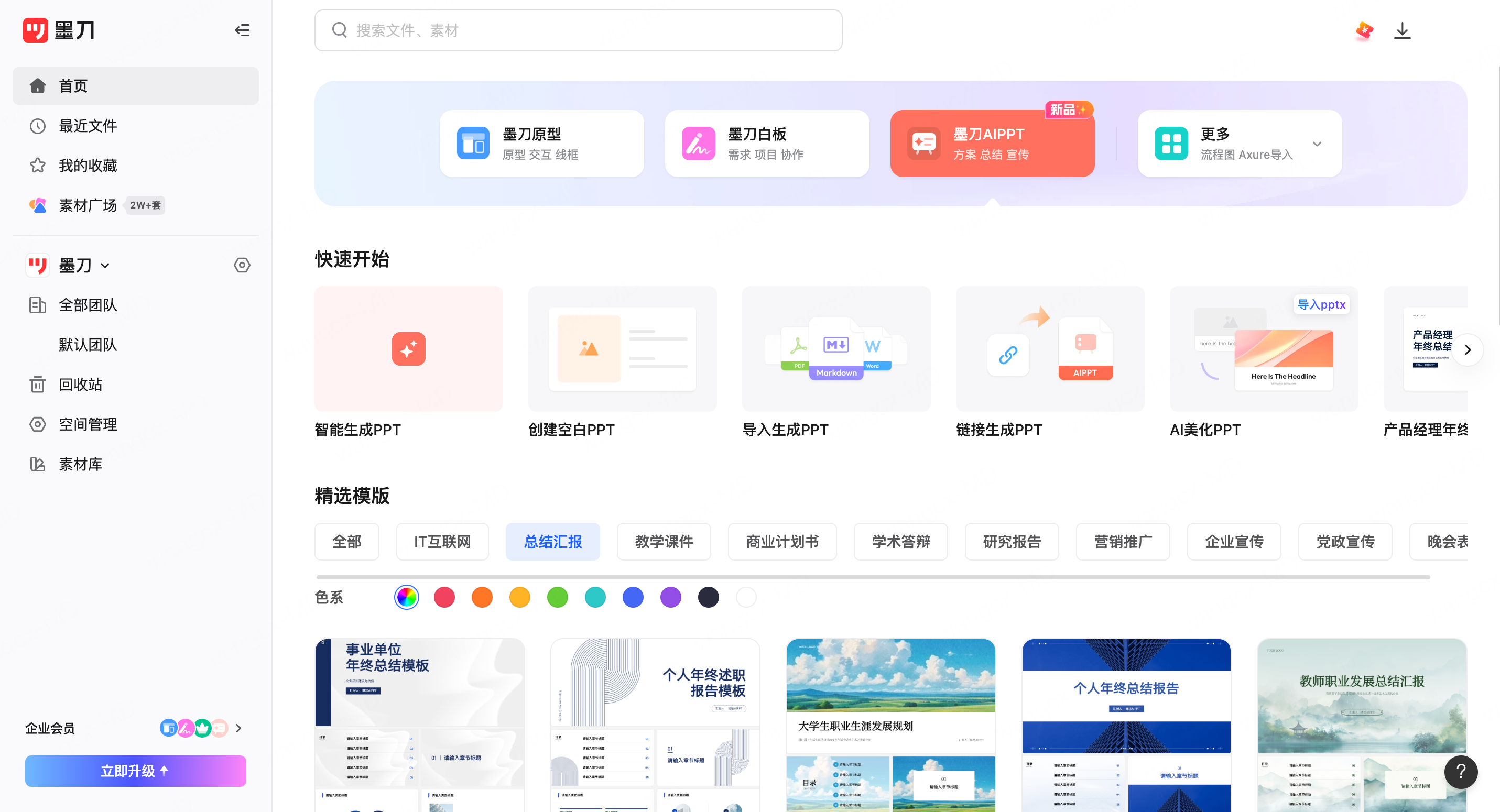Select the green color swatch
Image resolution: width=1500 pixels, height=812 pixels.
(557, 597)
